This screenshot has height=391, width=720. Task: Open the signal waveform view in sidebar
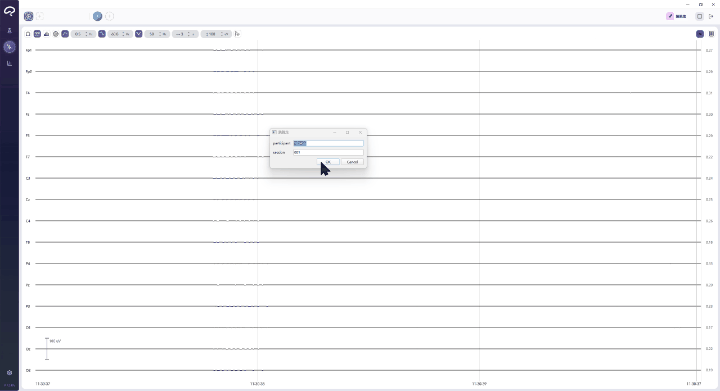point(9,47)
